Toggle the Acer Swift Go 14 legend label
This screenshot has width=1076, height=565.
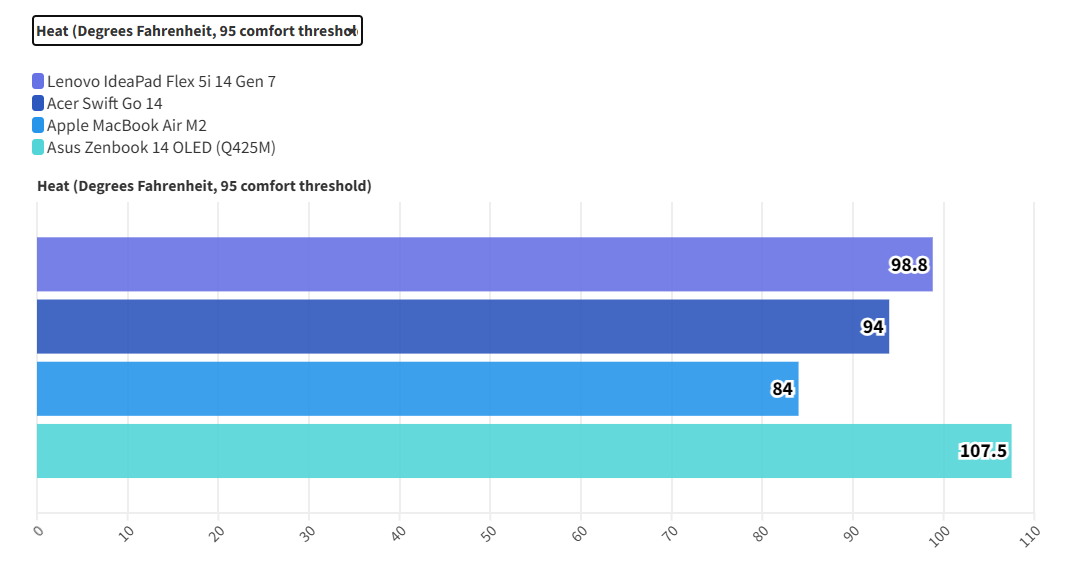point(104,103)
